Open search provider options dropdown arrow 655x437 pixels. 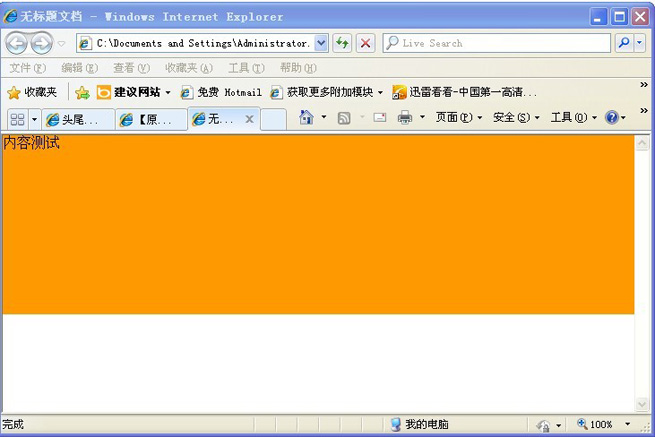(640, 43)
